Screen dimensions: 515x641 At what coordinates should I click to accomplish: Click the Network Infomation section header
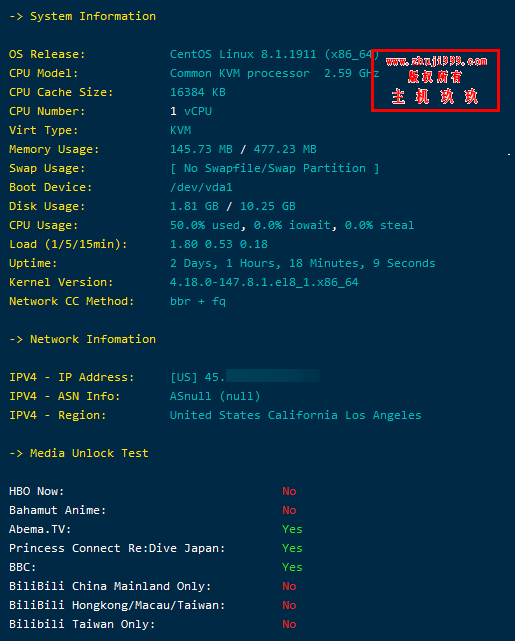pos(82,339)
